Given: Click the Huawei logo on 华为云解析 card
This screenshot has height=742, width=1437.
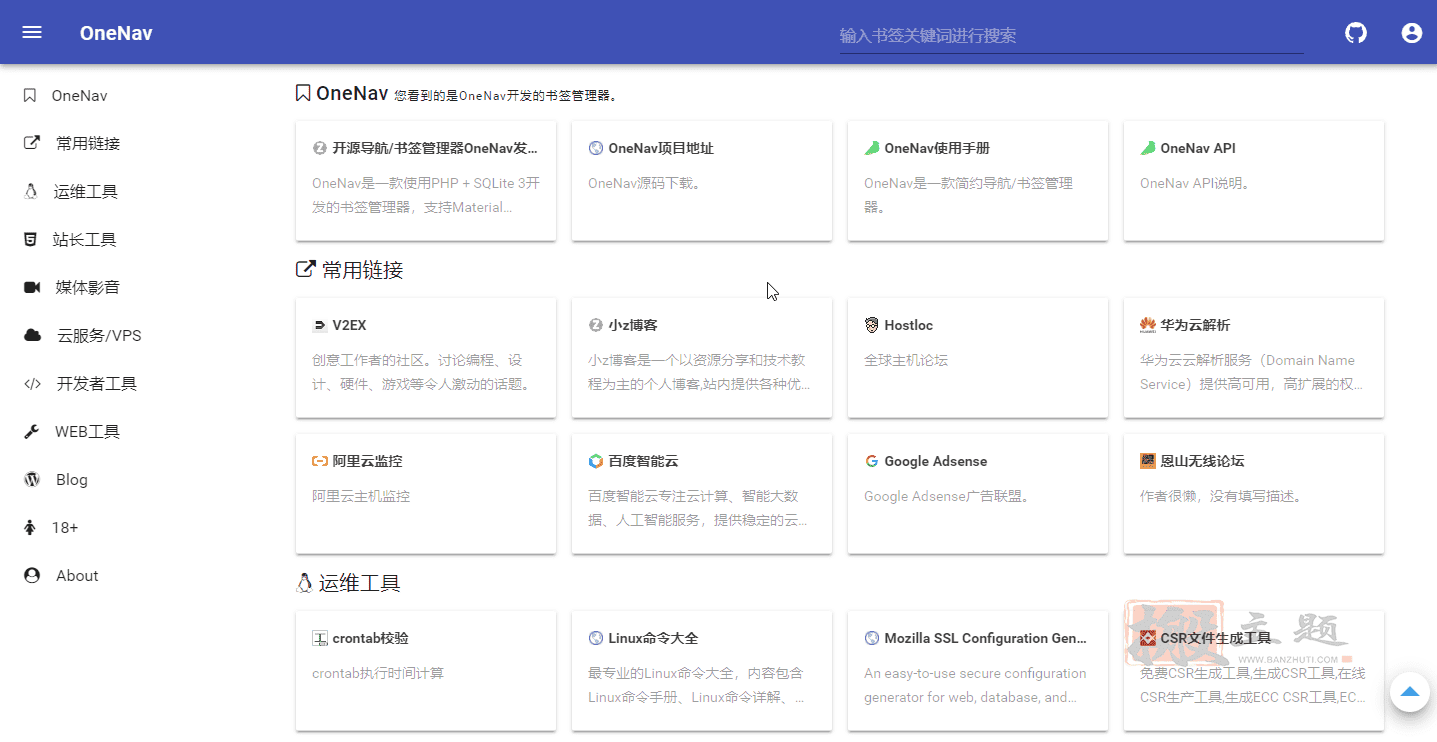Looking at the screenshot, I should [1148, 325].
